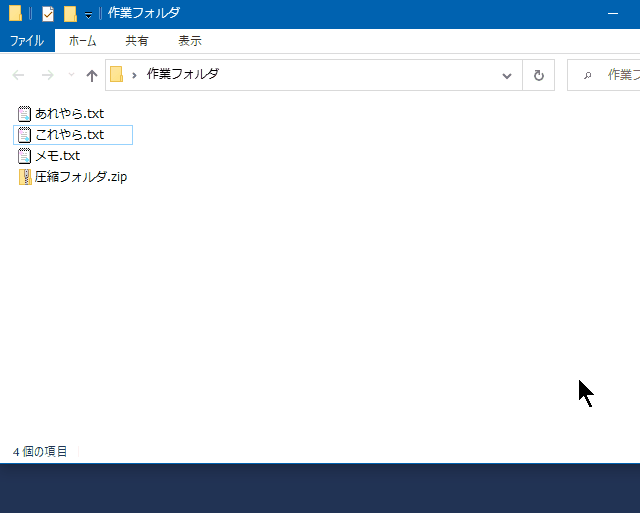640x513 pixels.
Task: Select the file メモ.txt
Action: tap(57, 156)
